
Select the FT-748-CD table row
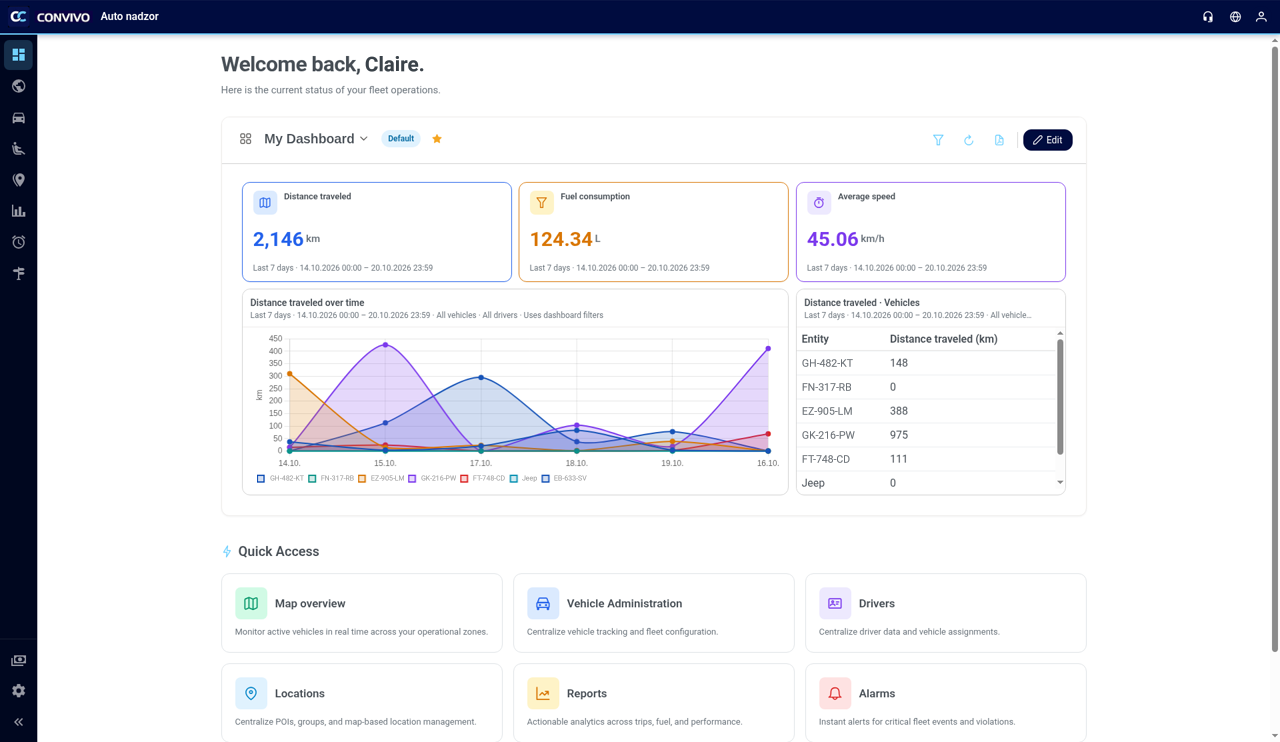[x=926, y=459]
